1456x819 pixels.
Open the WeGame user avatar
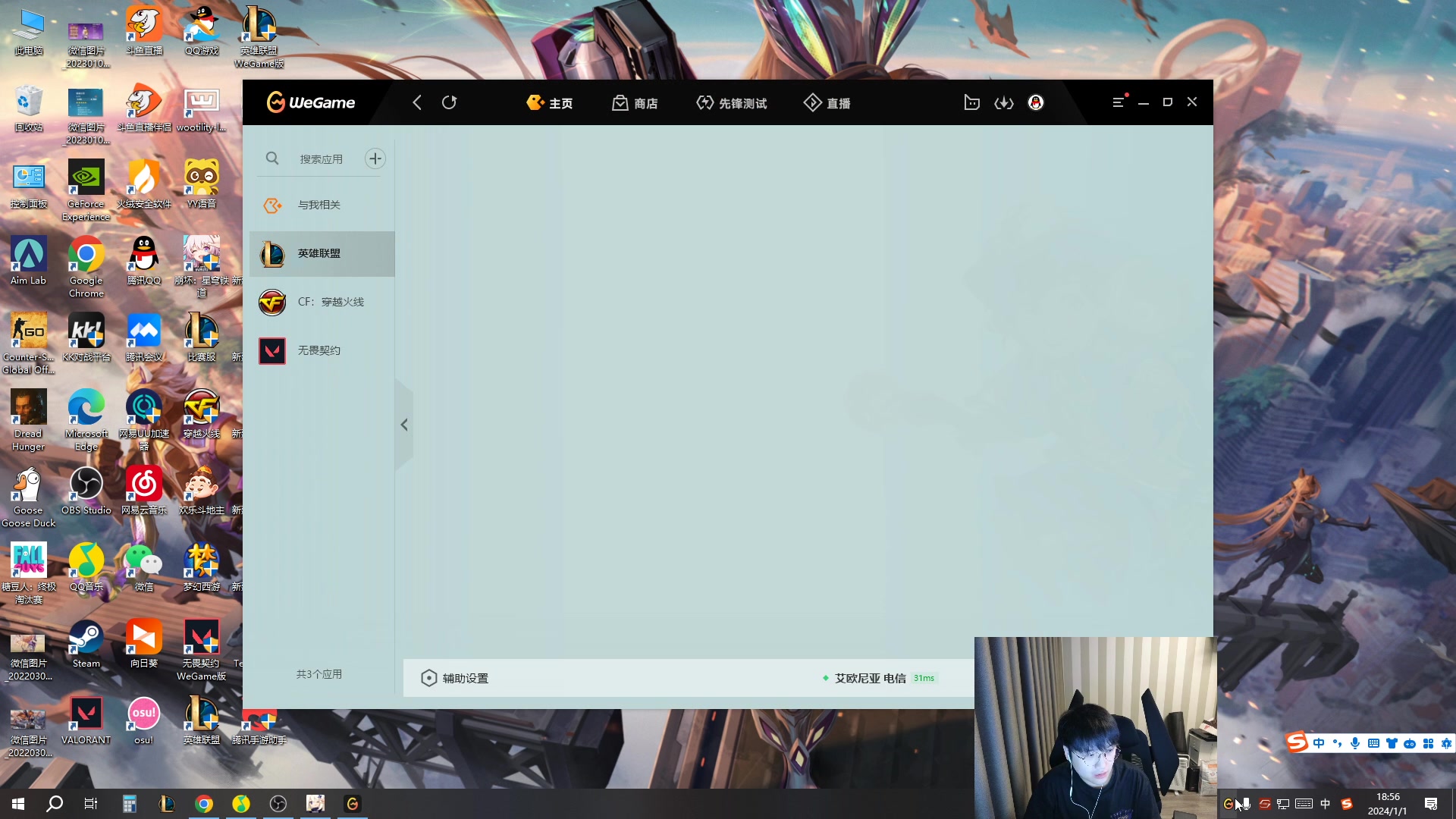pyautogui.click(x=1036, y=102)
